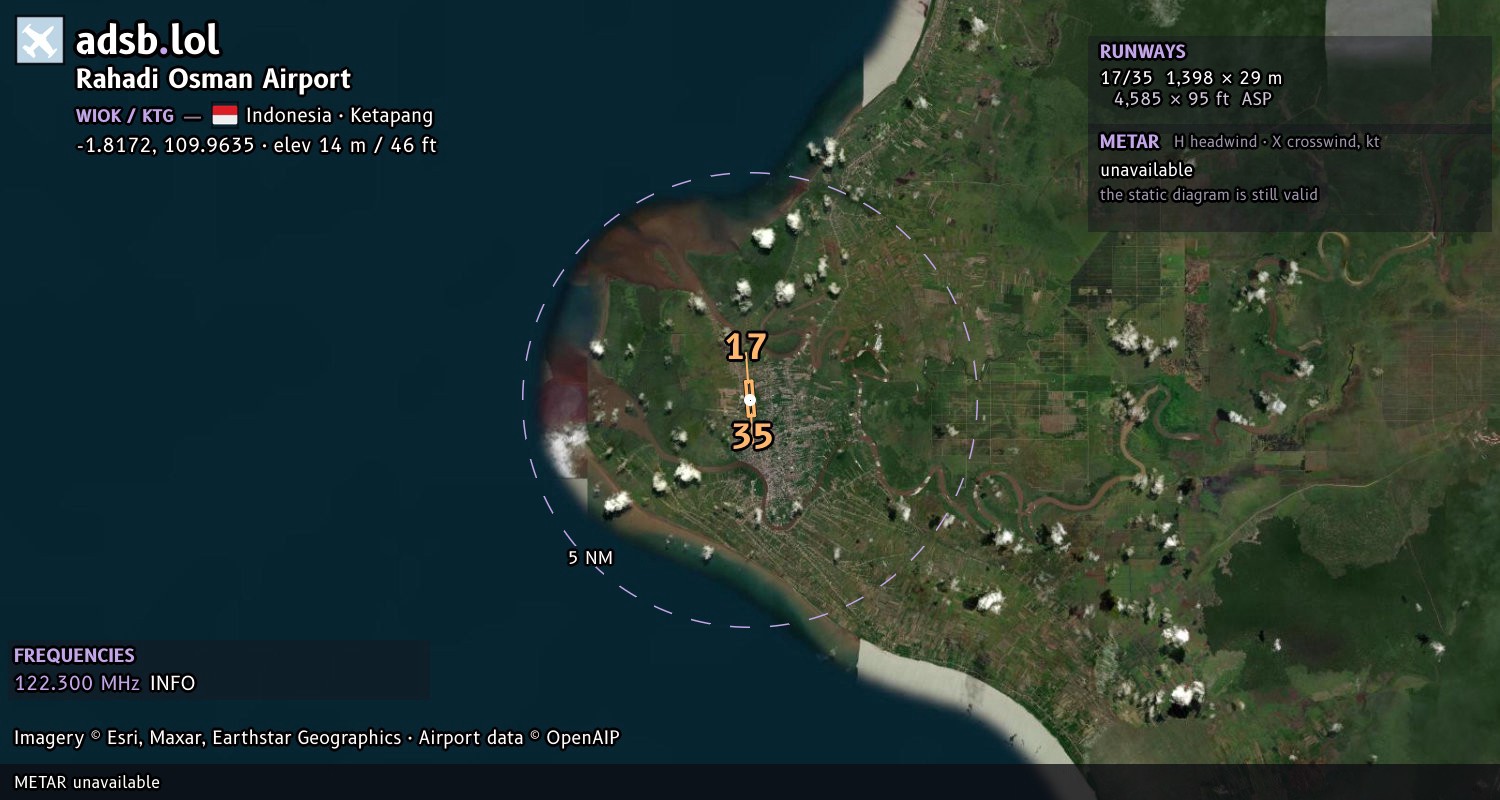The height and width of the screenshot is (800, 1500).
Task: Click the imagery and OpenAIP attribution text
Action: (317, 738)
